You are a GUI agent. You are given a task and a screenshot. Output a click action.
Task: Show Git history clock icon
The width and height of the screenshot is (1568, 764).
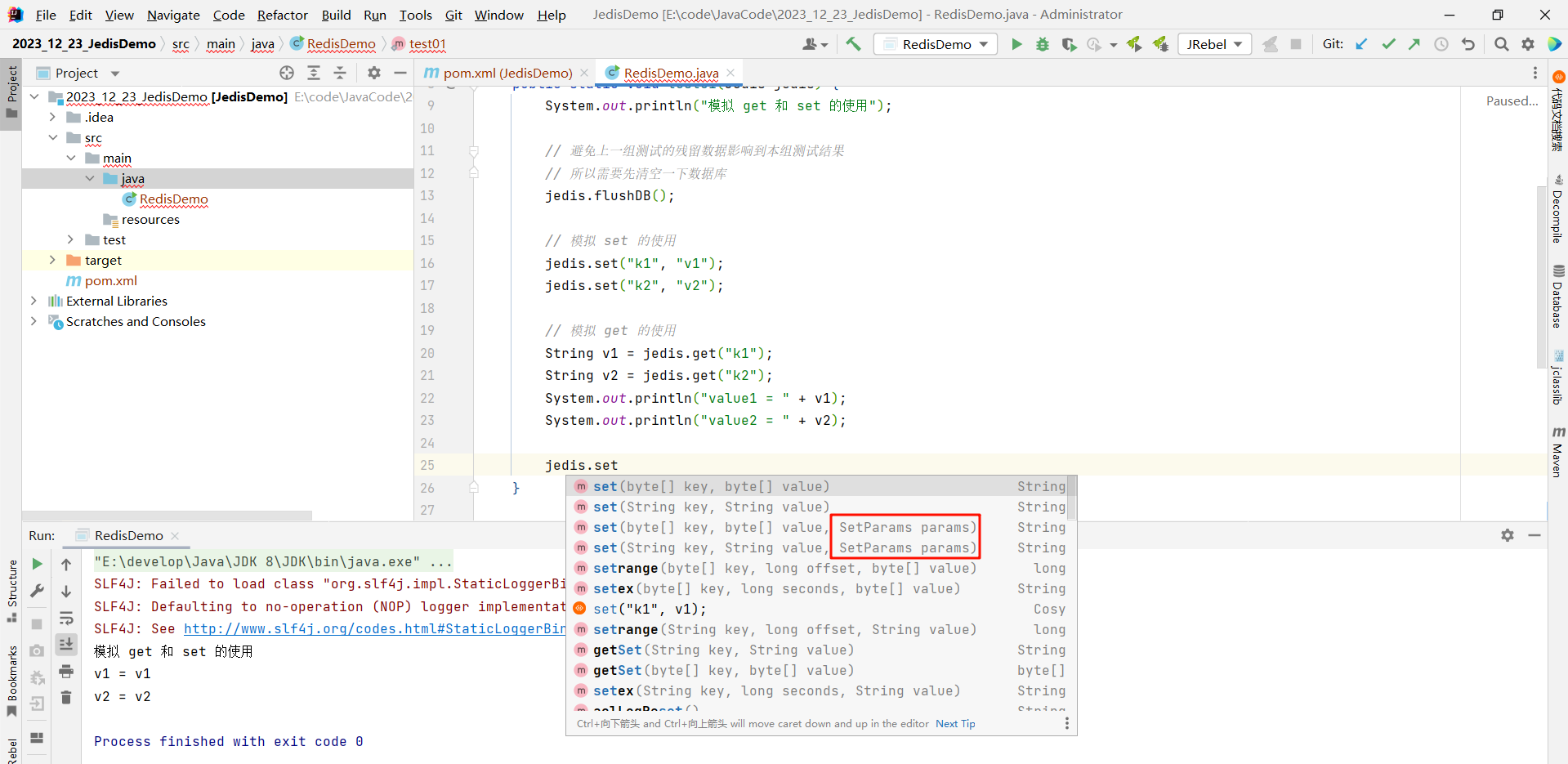[1441, 44]
